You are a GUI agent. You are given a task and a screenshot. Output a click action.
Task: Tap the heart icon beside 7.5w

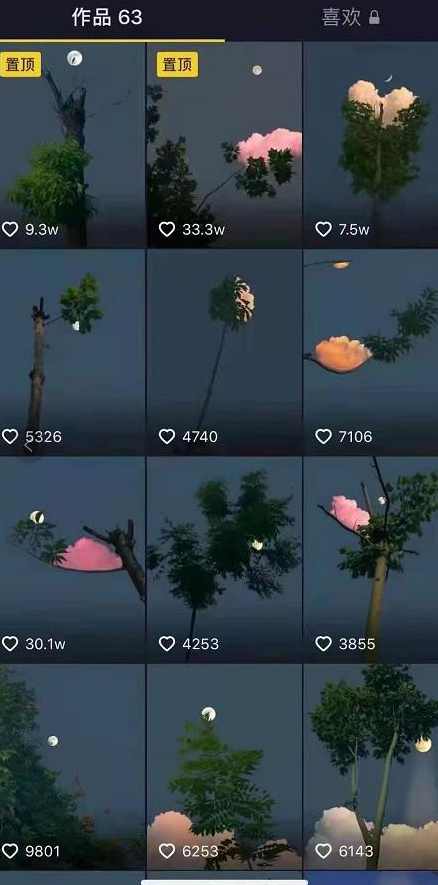[x=323, y=229]
